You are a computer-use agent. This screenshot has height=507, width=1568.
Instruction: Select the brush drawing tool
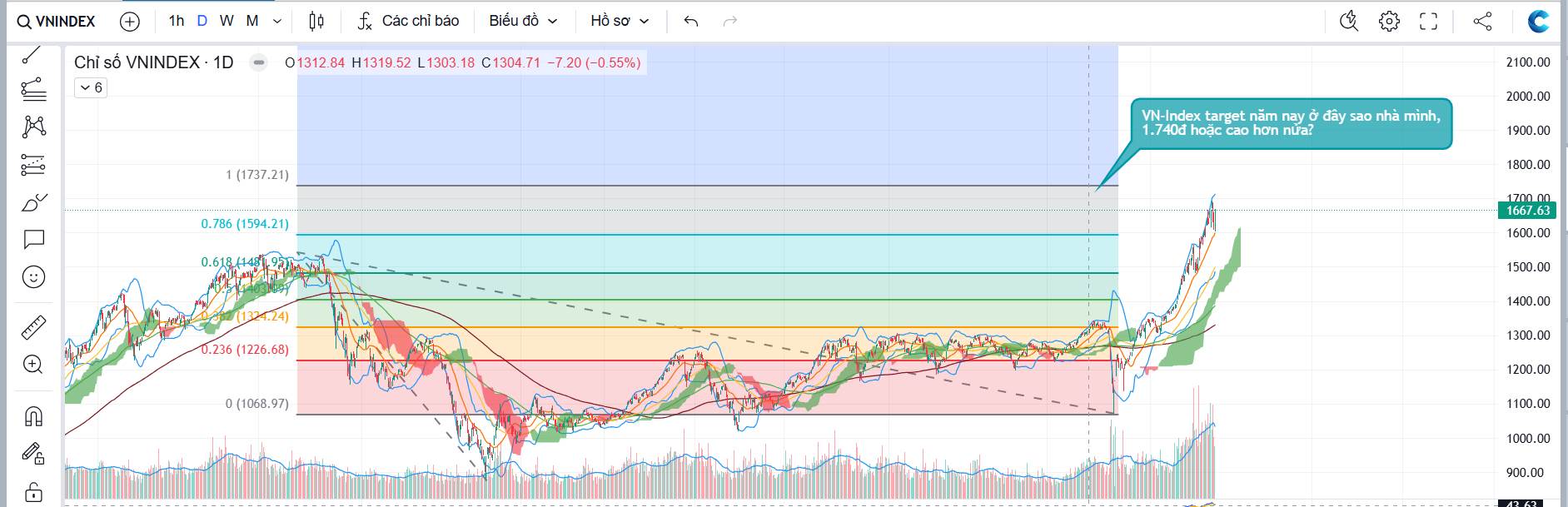coord(33,201)
